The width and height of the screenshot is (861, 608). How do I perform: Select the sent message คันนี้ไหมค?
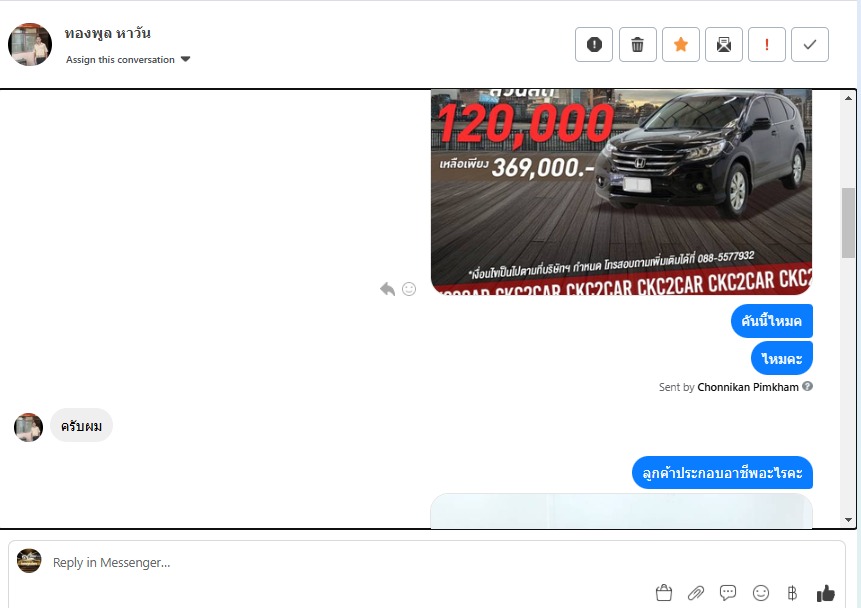(771, 321)
